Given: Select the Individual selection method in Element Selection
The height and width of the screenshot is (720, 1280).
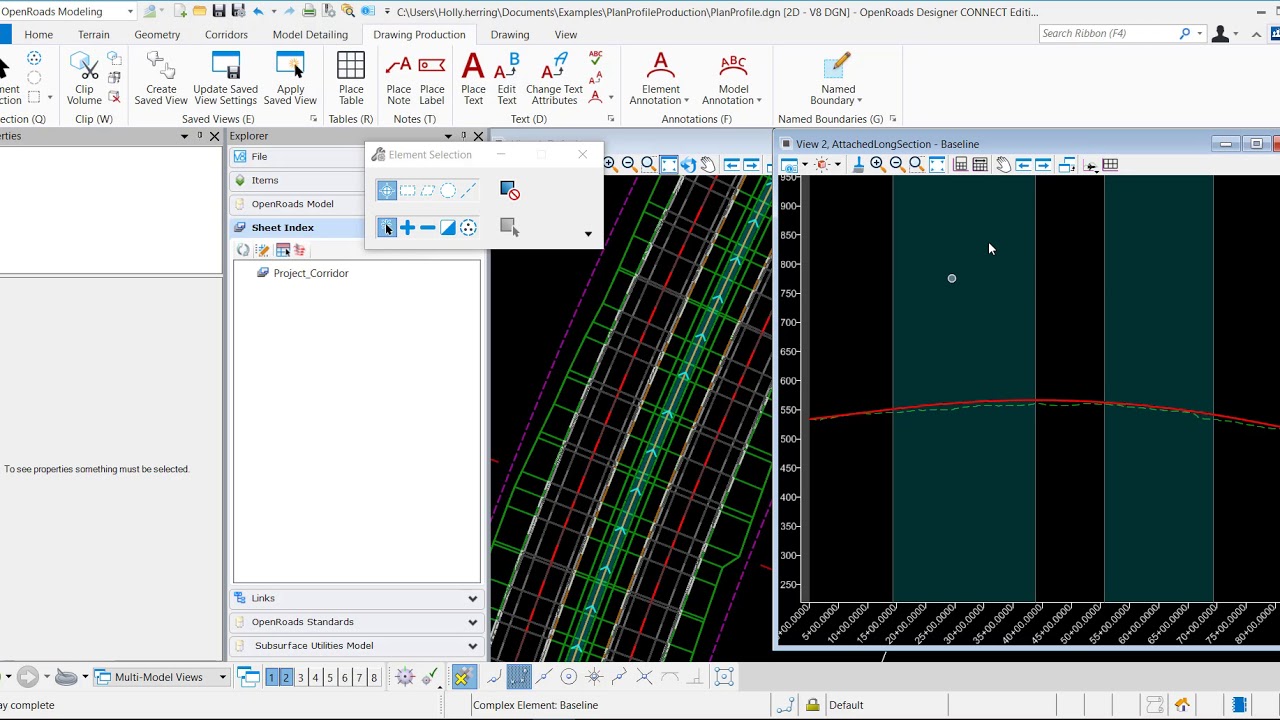Looking at the screenshot, I should tap(387, 190).
